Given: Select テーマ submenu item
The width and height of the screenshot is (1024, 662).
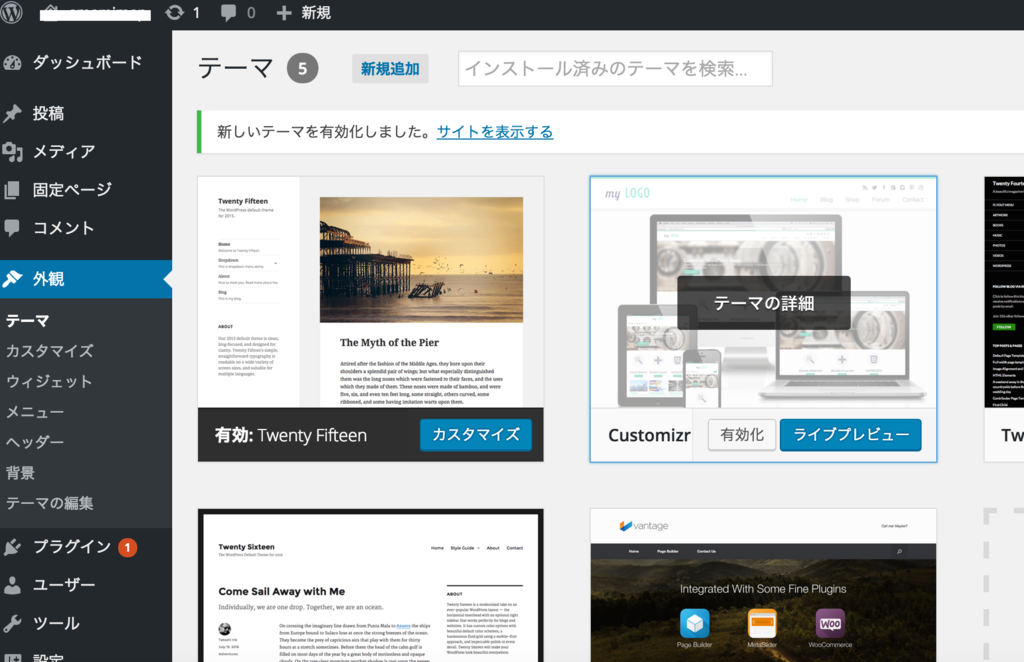Looking at the screenshot, I should (27, 321).
